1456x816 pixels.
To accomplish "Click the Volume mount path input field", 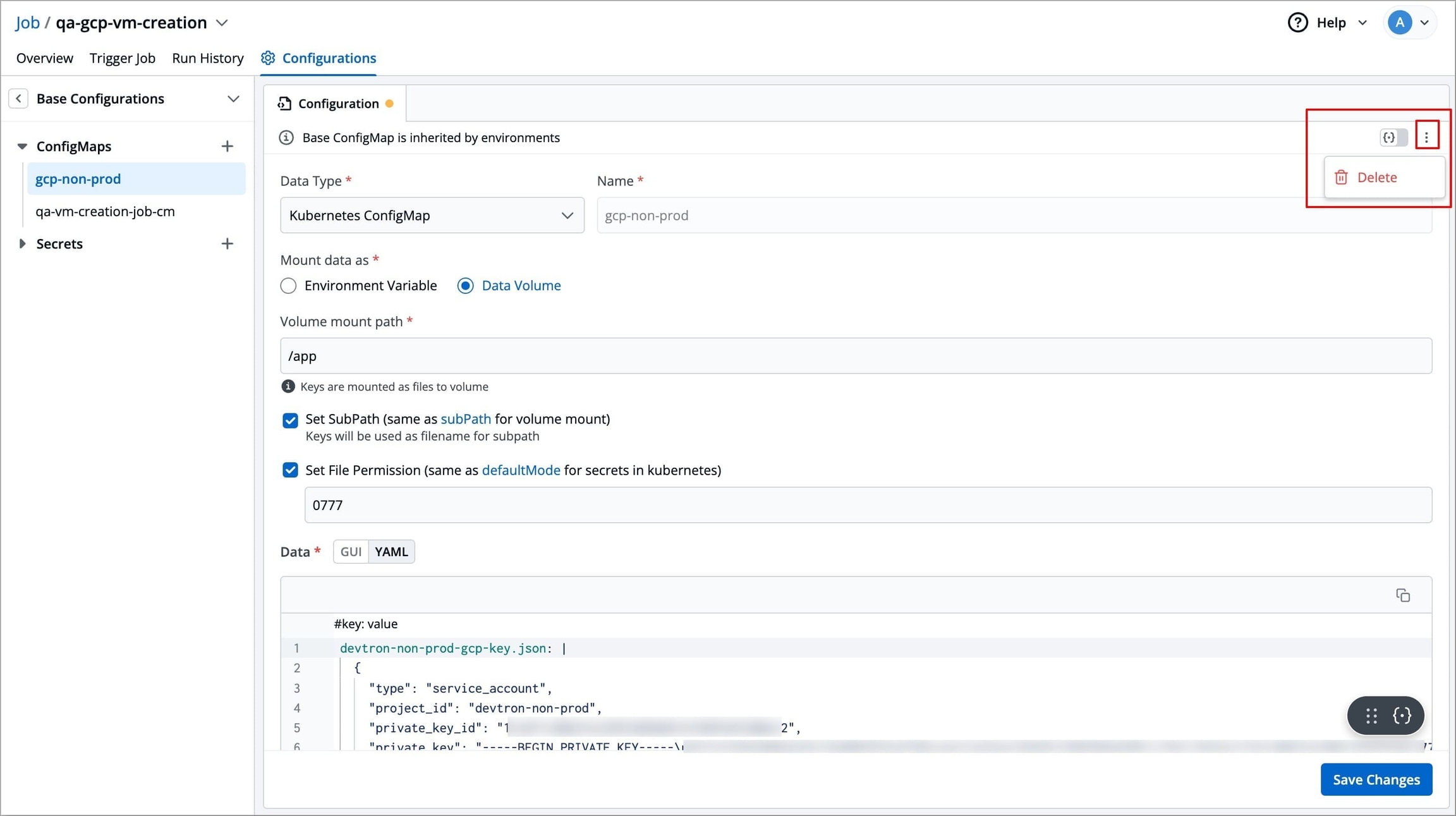I will tap(856, 356).
